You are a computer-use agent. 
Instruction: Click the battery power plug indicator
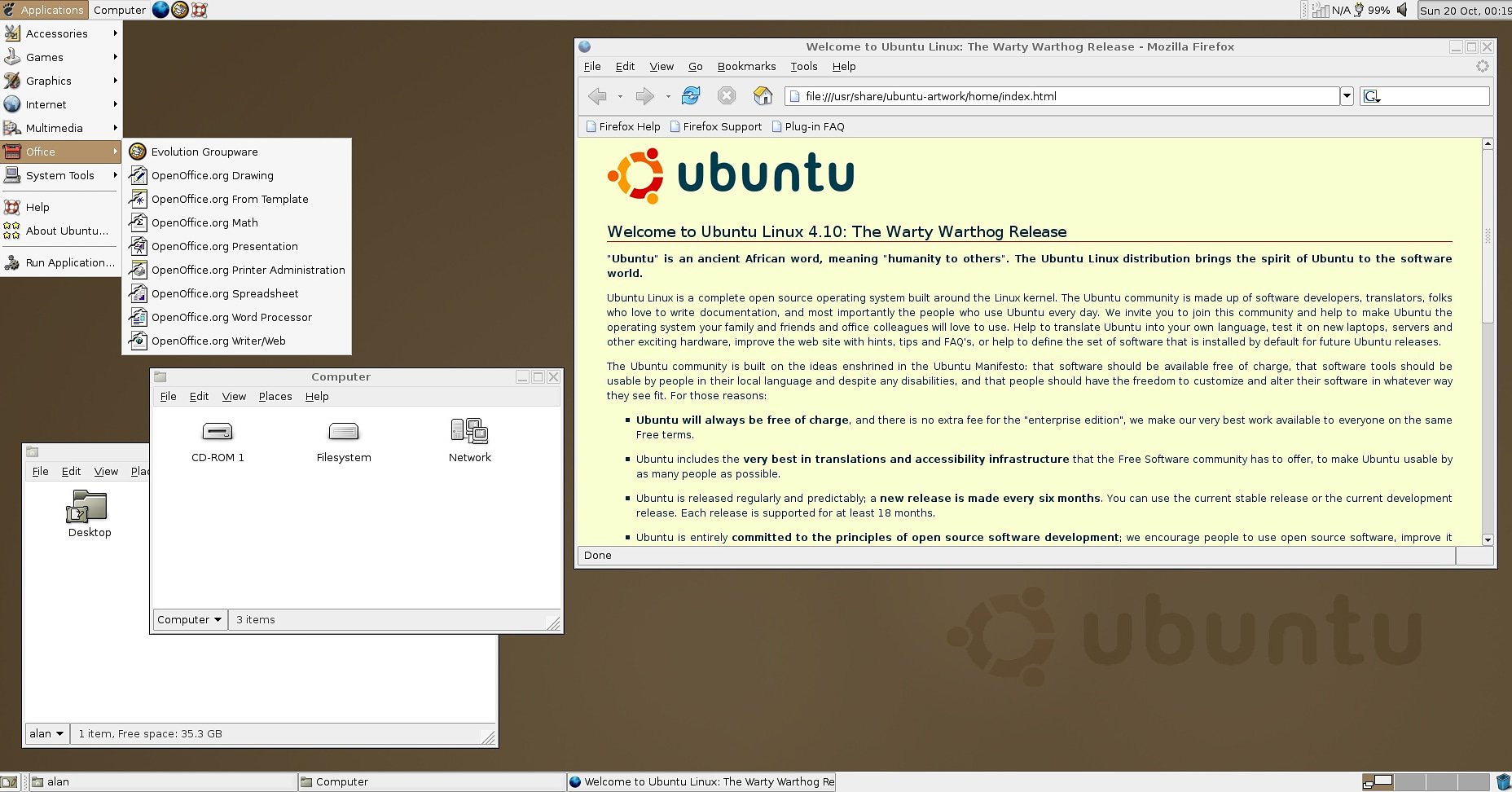tap(1359, 10)
